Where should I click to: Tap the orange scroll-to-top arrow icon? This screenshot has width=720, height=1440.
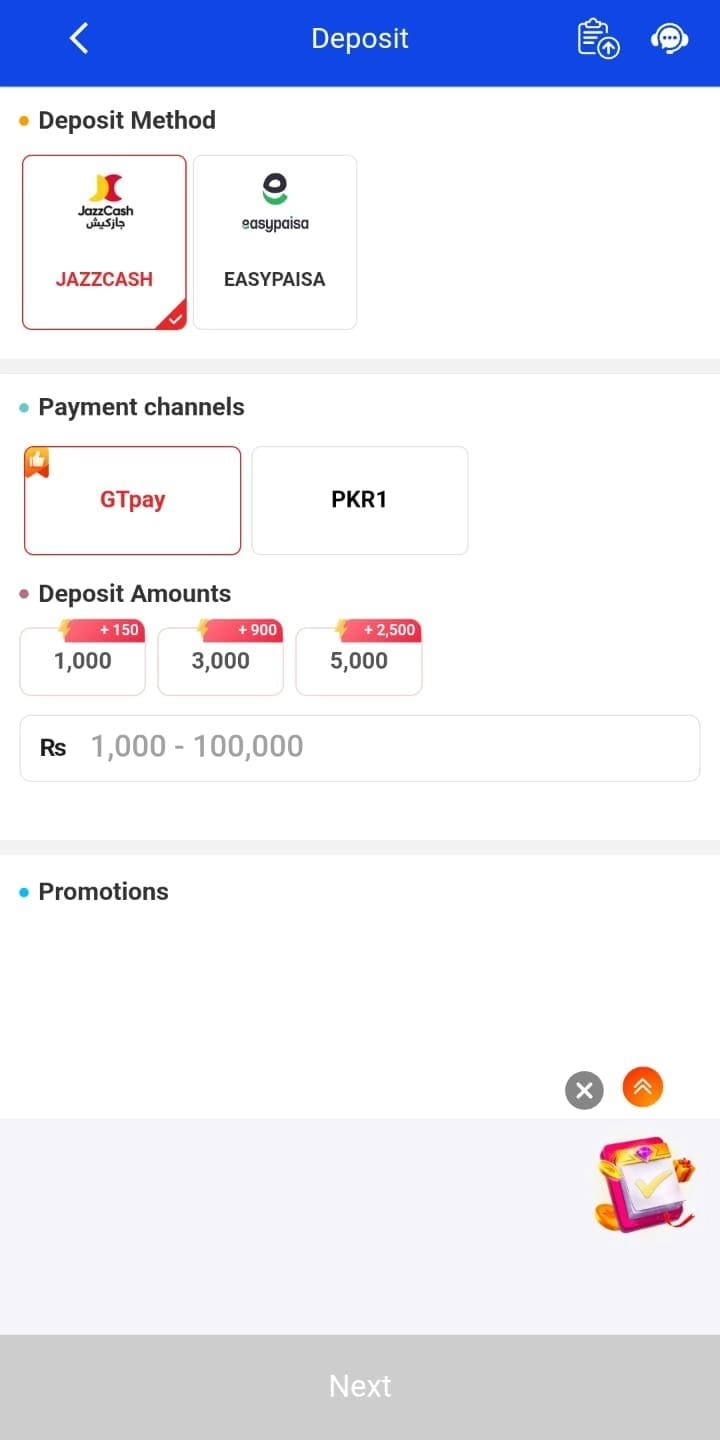(643, 1088)
